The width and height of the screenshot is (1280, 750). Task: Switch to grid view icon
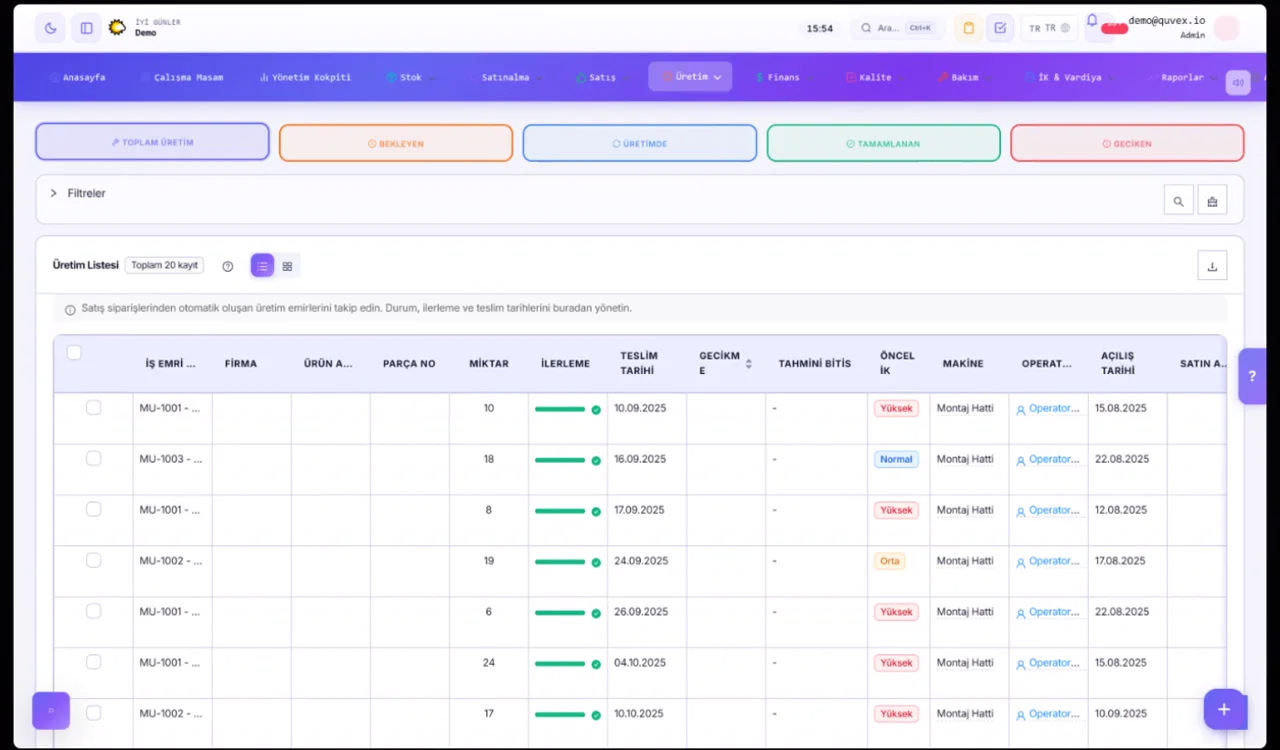coord(287,266)
